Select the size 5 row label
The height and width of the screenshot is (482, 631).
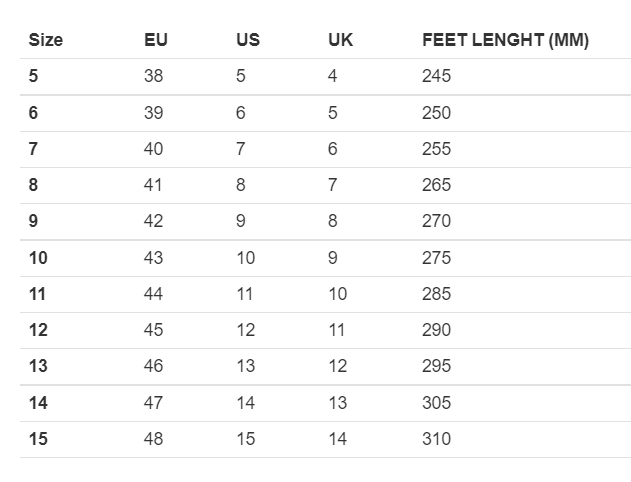[33, 77]
